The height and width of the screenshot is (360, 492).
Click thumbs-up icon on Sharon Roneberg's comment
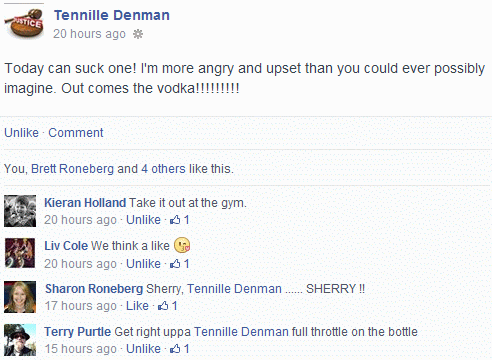(x=163, y=306)
